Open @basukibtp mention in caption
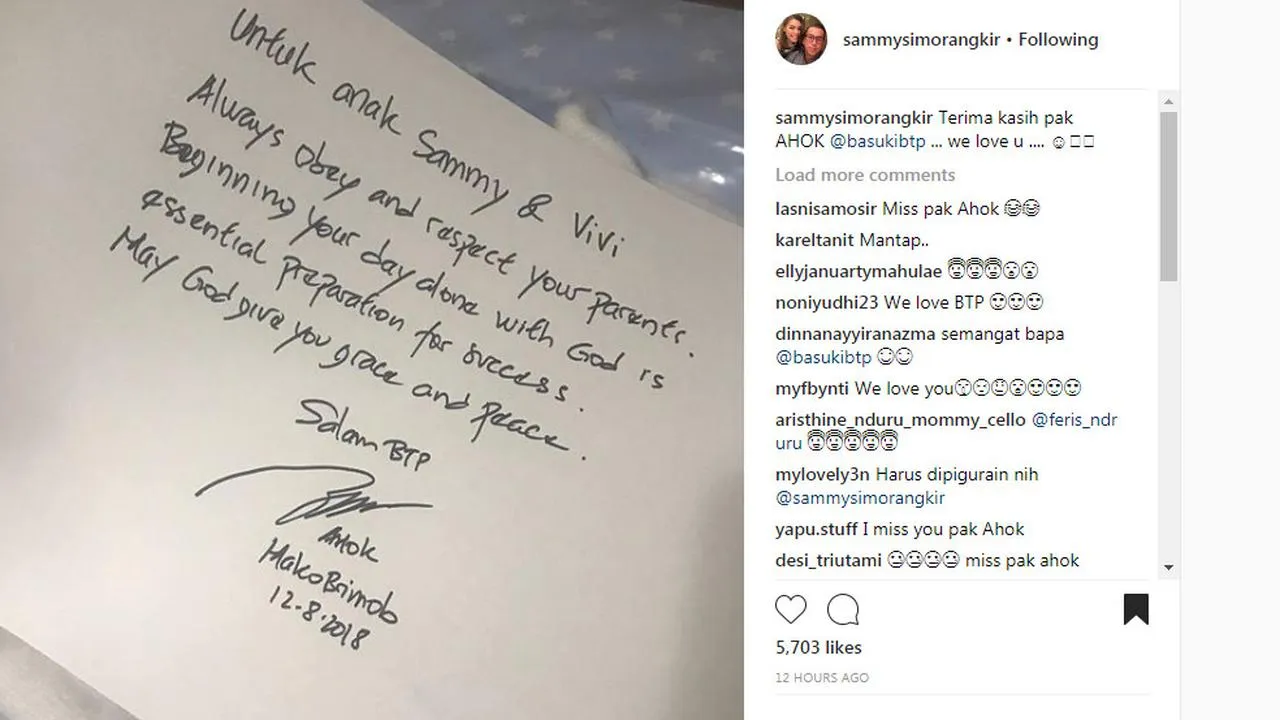 pyautogui.click(x=877, y=141)
